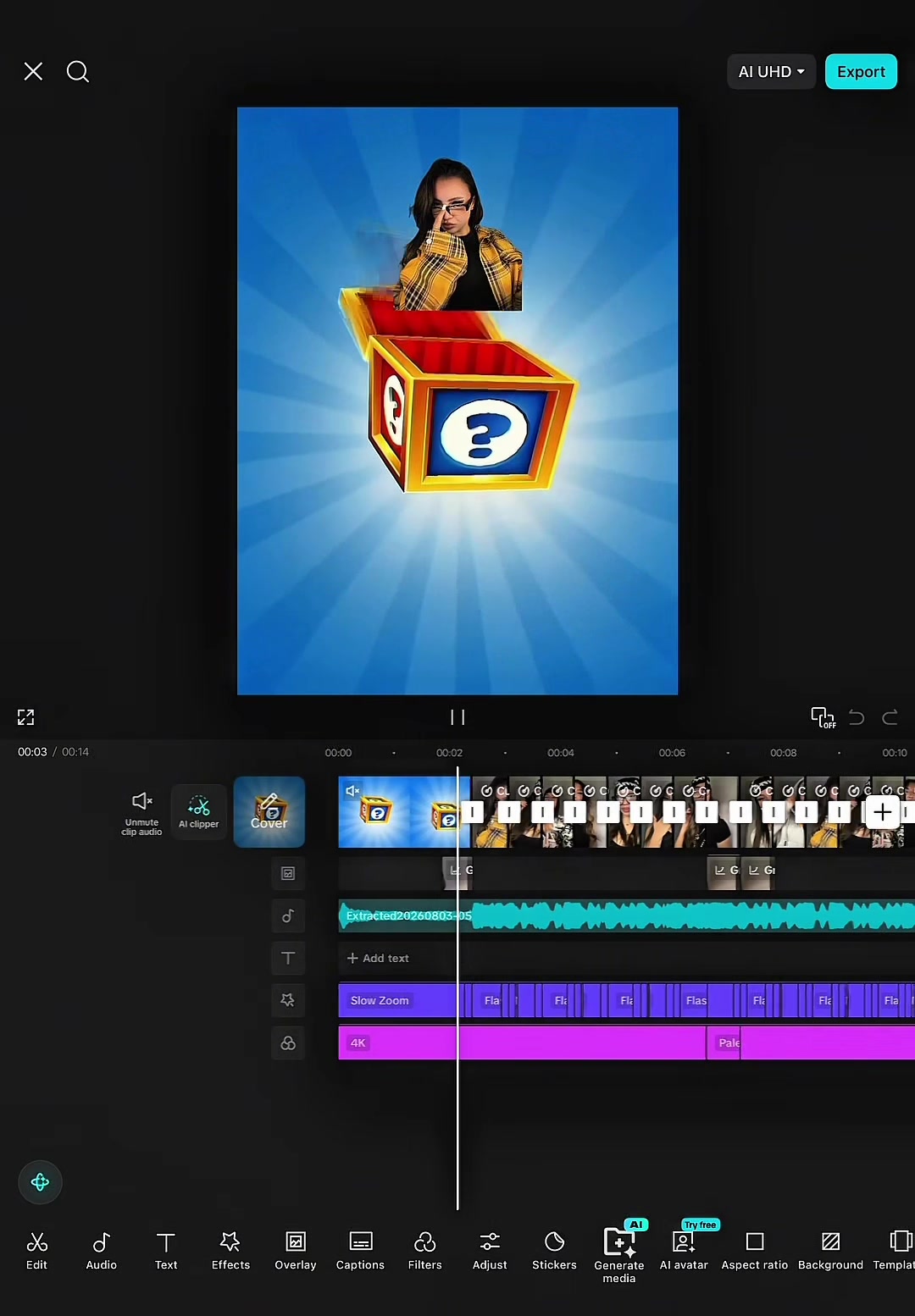Pause the video playback

pyautogui.click(x=457, y=717)
